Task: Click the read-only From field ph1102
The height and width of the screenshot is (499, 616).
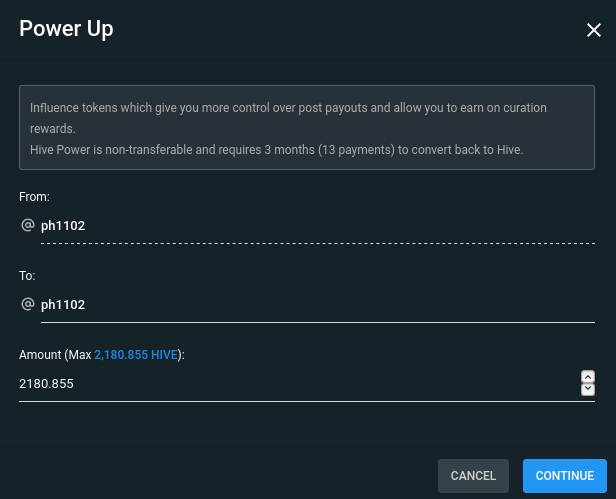Action: tap(317, 226)
